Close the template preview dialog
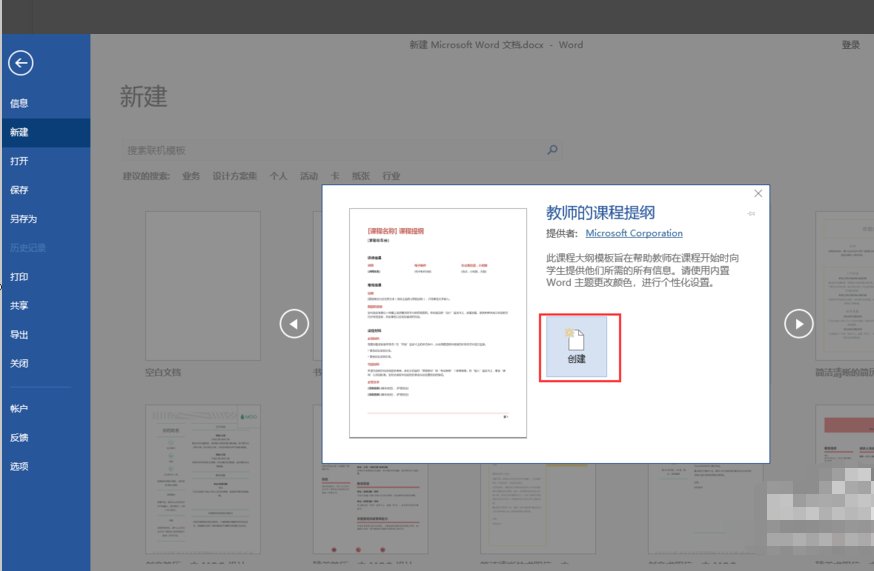 tap(758, 193)
